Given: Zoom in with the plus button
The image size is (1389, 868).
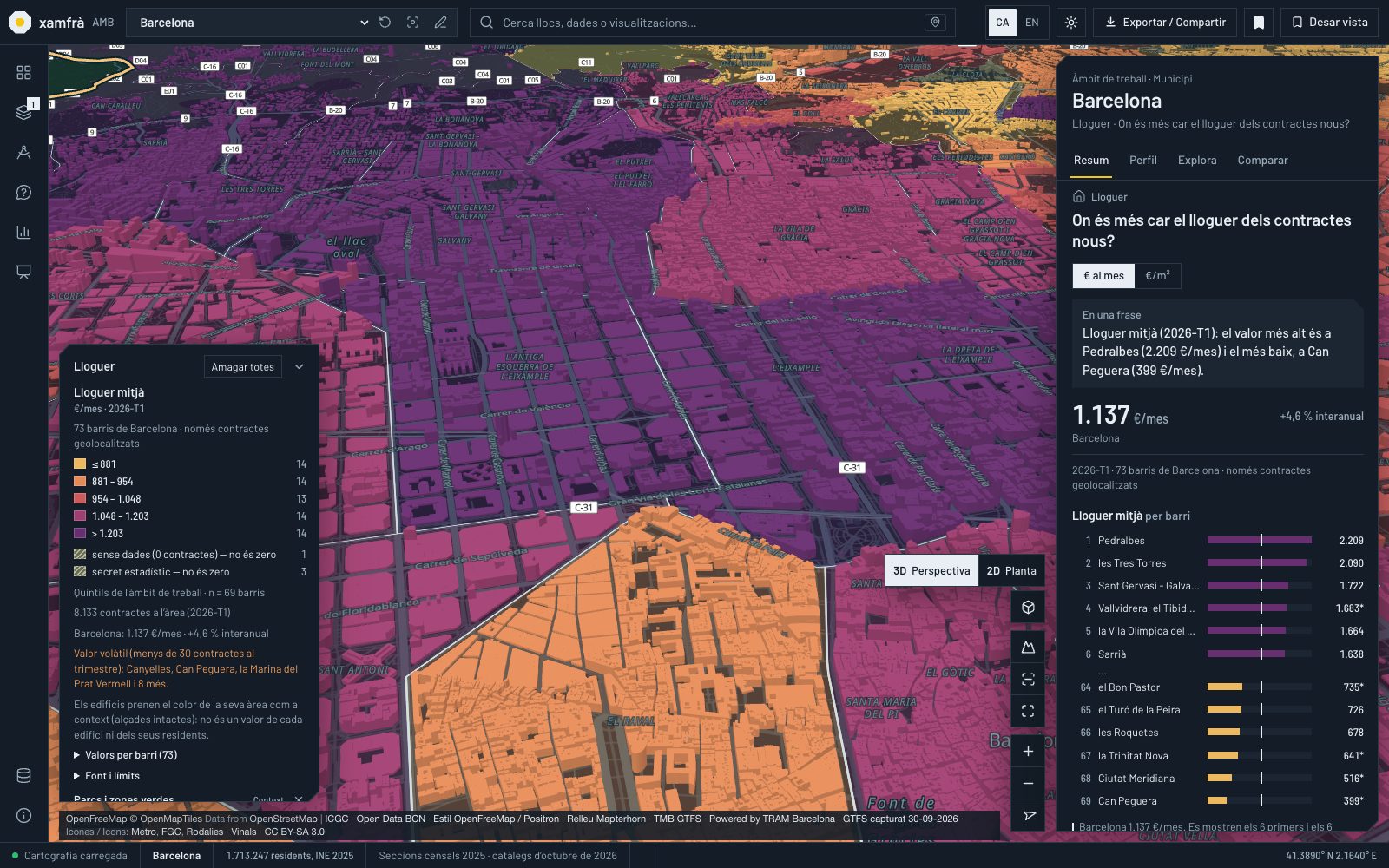Looking at the screenshot, I should 1028,752.
